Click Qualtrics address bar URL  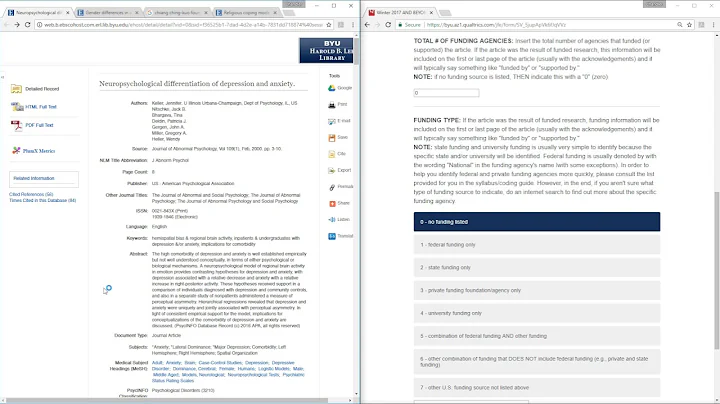pos(496,25)
